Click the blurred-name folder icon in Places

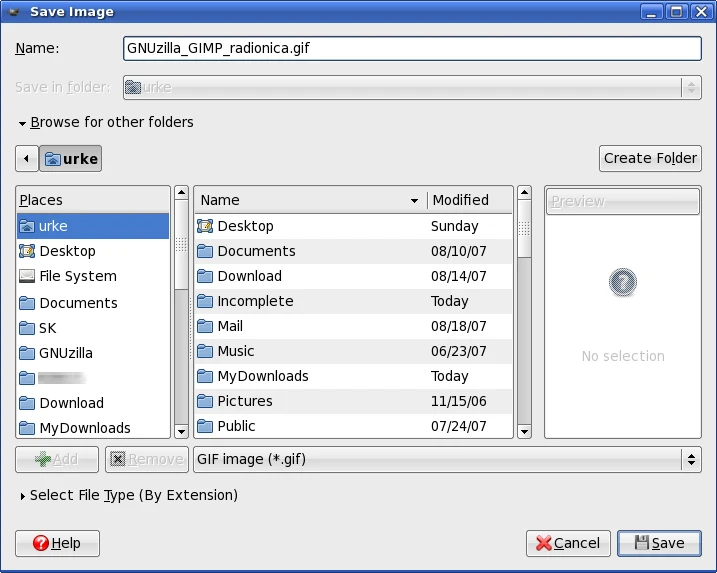[27, 378]
